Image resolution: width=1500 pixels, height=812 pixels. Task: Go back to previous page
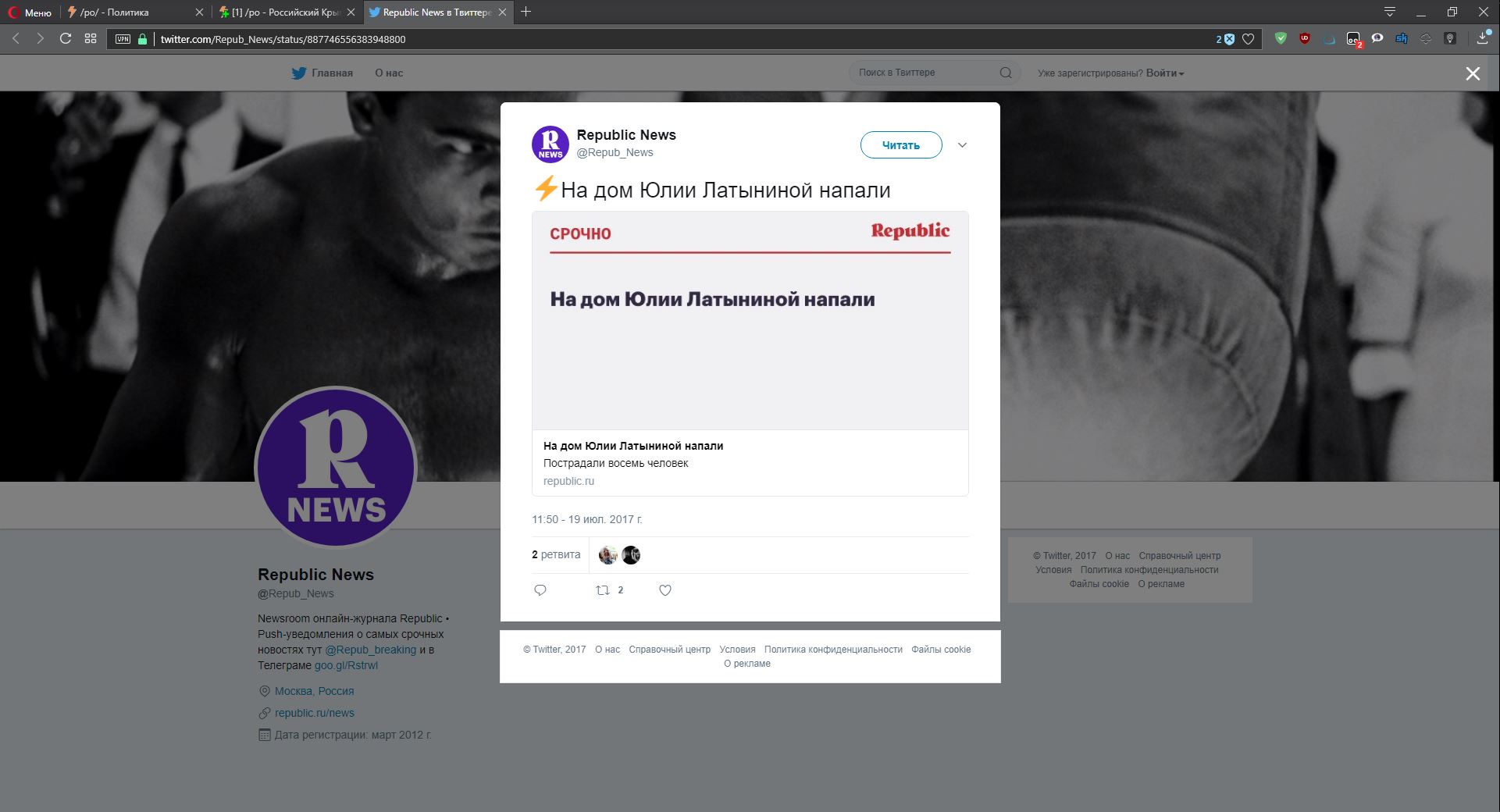click(x=16, y=38)
